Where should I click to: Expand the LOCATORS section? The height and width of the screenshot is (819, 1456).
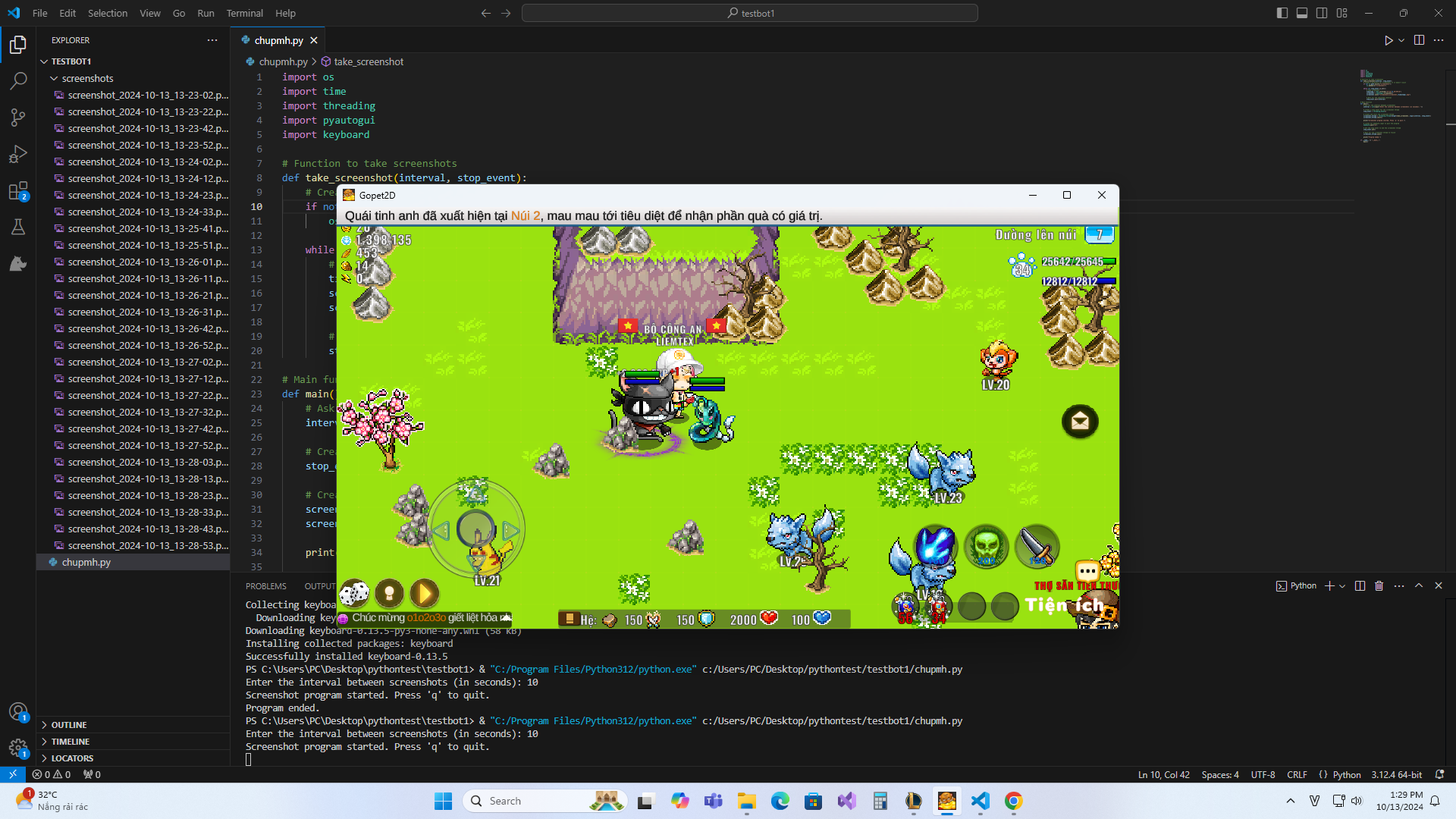(72, 758)
